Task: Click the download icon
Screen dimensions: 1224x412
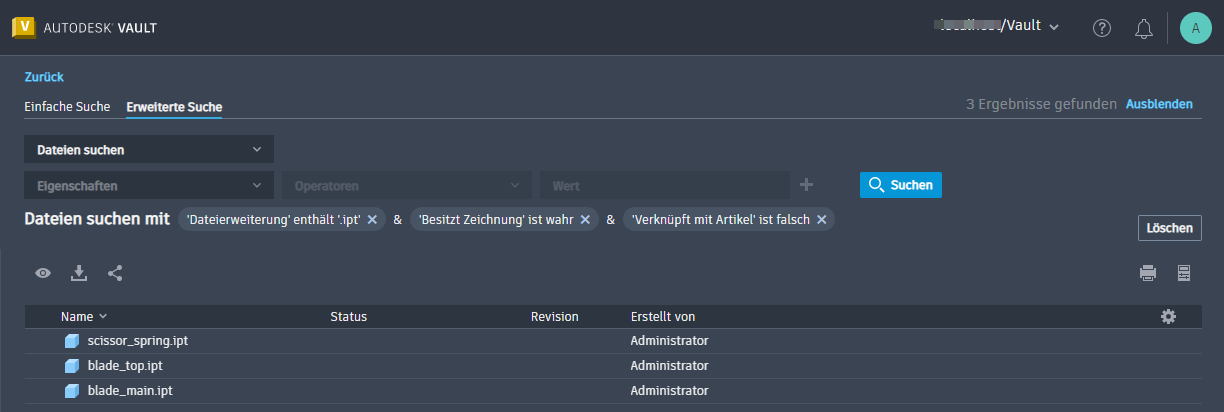Action: pyautogui.click(x=79, y=272)
